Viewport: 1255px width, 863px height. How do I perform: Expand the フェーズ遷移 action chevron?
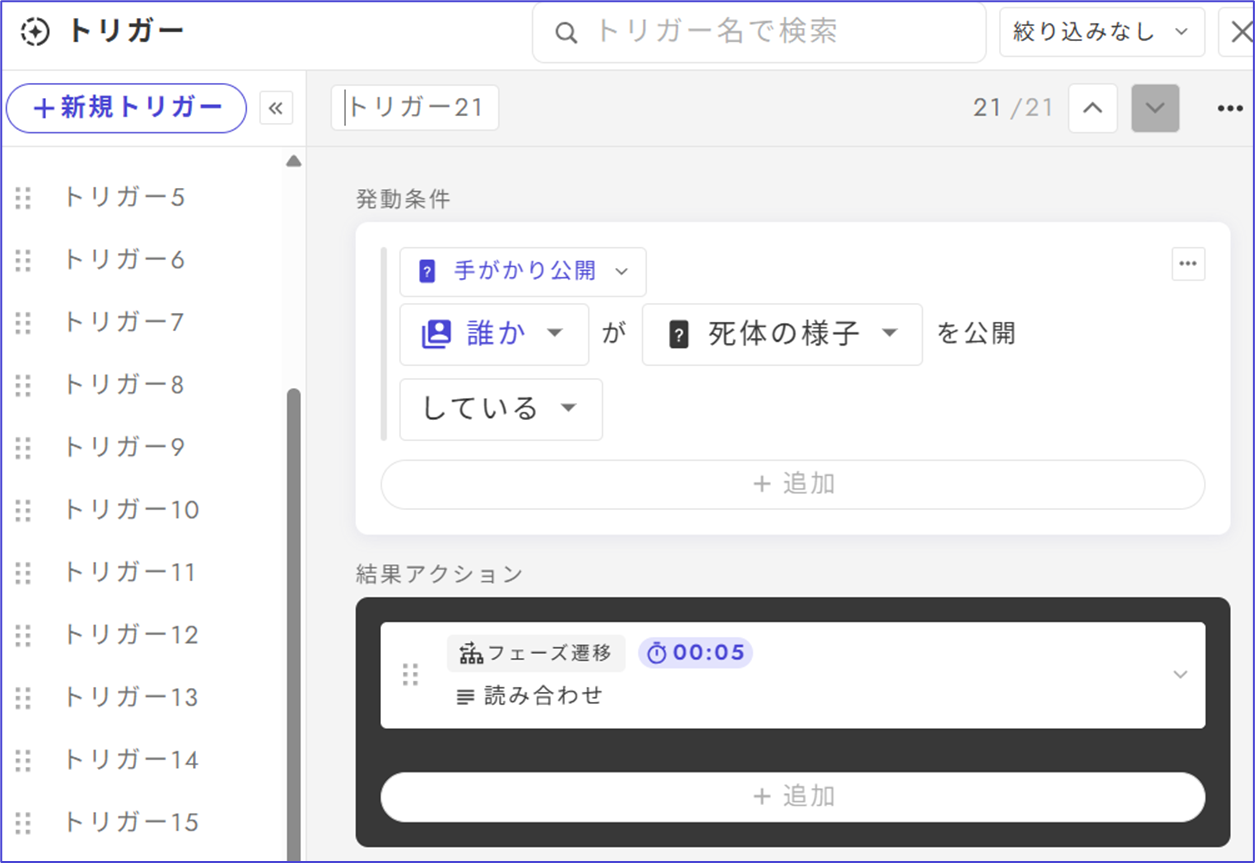point(1180,675)
